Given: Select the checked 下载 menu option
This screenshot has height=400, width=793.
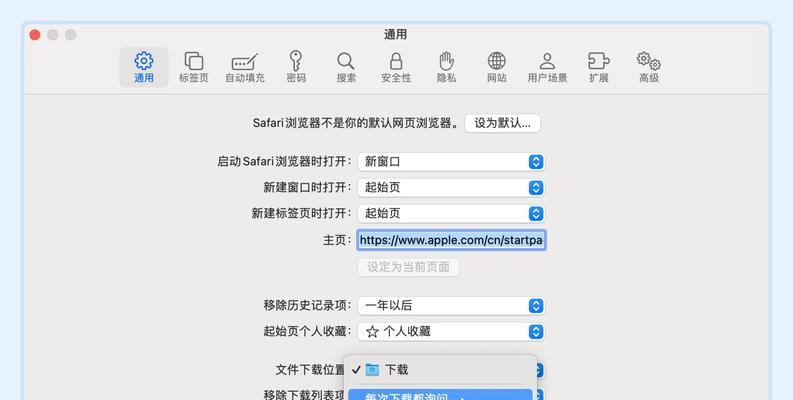Looking at the screenshot, I should point(440,370).
